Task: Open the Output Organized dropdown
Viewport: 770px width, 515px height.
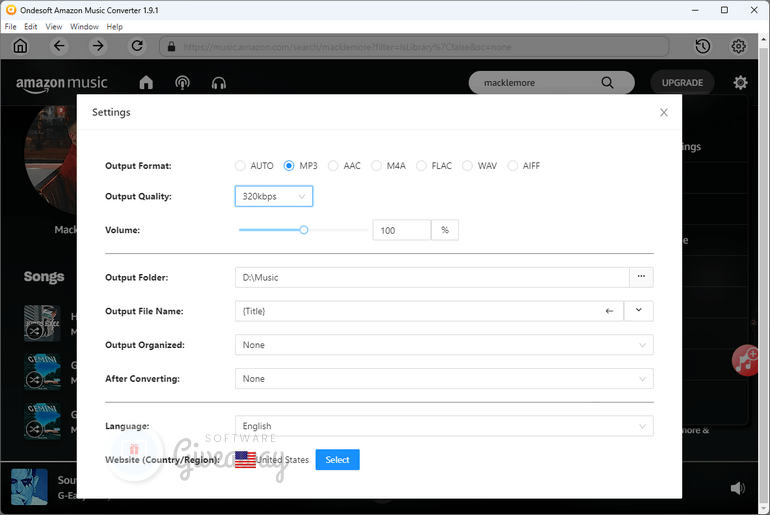Action: [x=444, y=345]
